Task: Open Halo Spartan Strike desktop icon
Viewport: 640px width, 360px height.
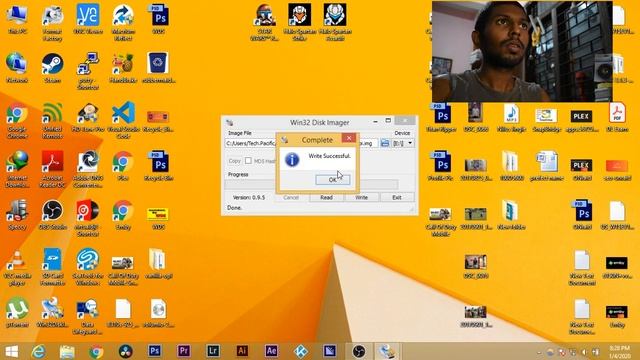Action: coord(300,22)
